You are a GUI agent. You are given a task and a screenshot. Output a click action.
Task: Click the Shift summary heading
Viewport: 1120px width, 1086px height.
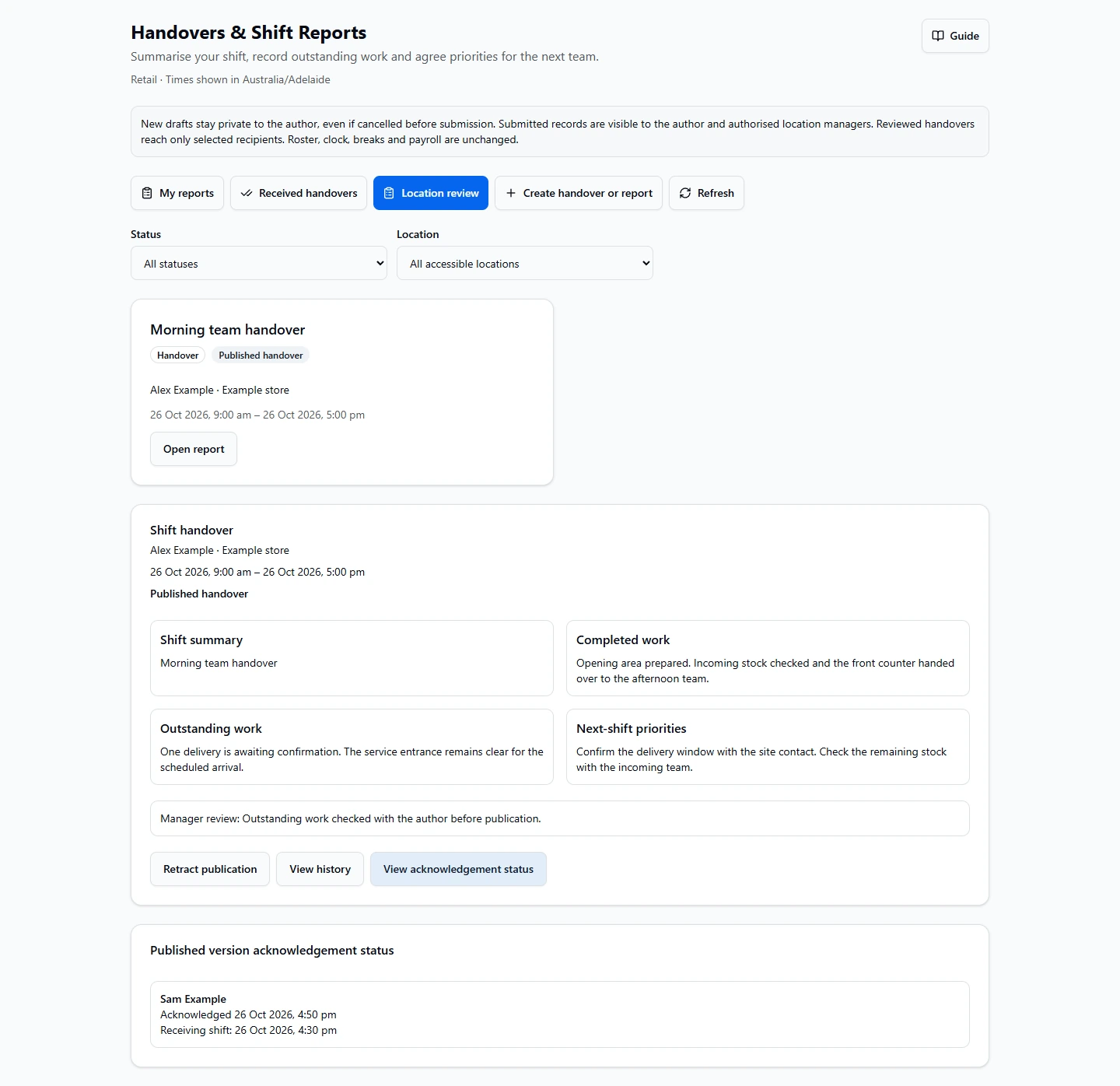pos(201,640)
